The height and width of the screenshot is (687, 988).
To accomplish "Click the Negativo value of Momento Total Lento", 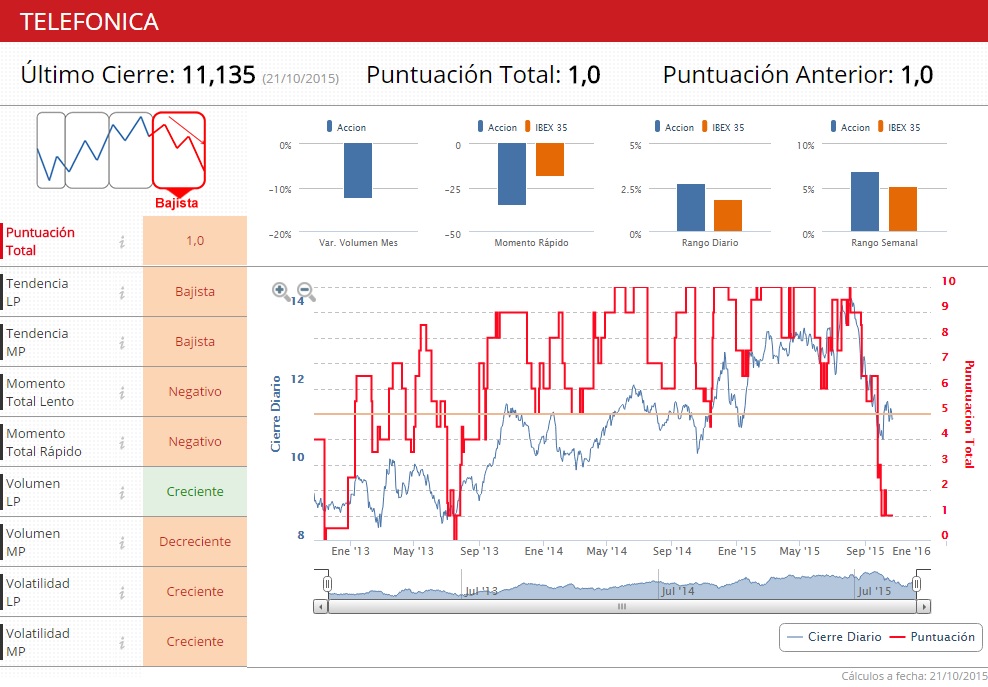I will 195,391.
